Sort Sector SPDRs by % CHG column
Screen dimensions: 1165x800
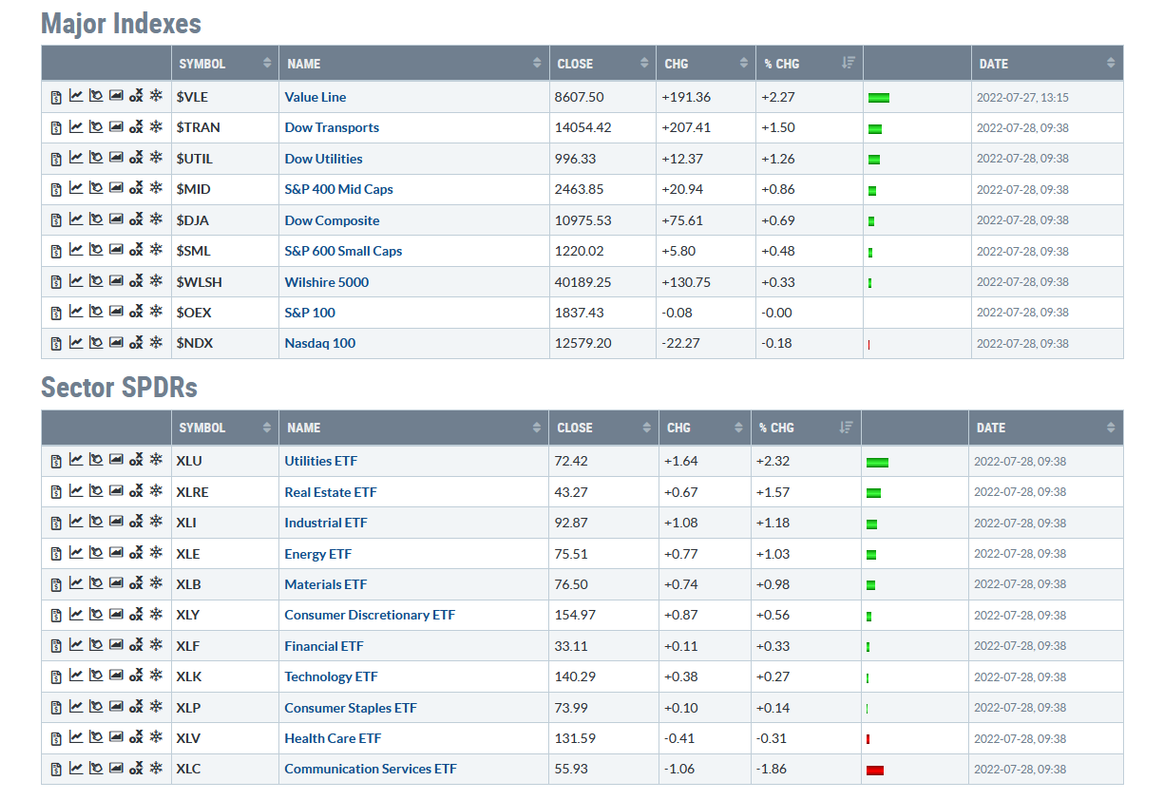806,428
